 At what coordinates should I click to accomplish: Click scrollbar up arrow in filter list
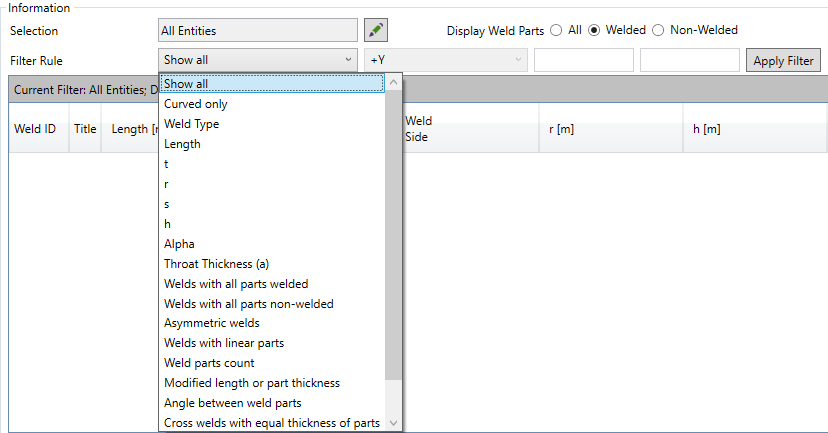394,83
